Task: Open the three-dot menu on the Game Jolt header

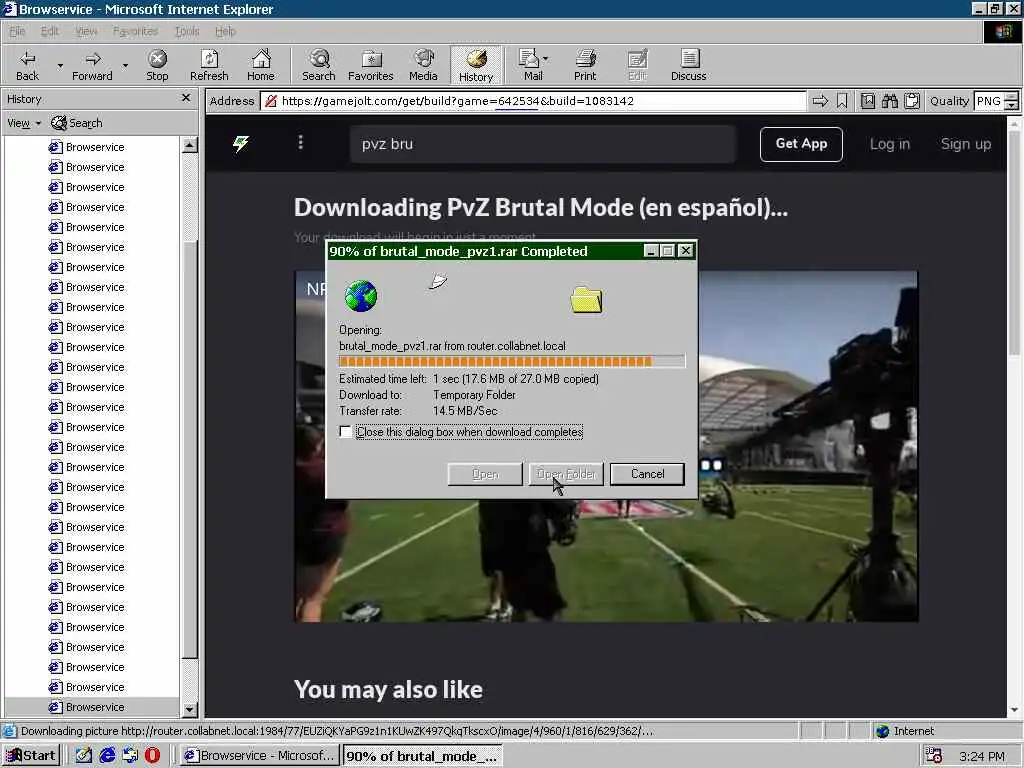Action: pos(300,142)
